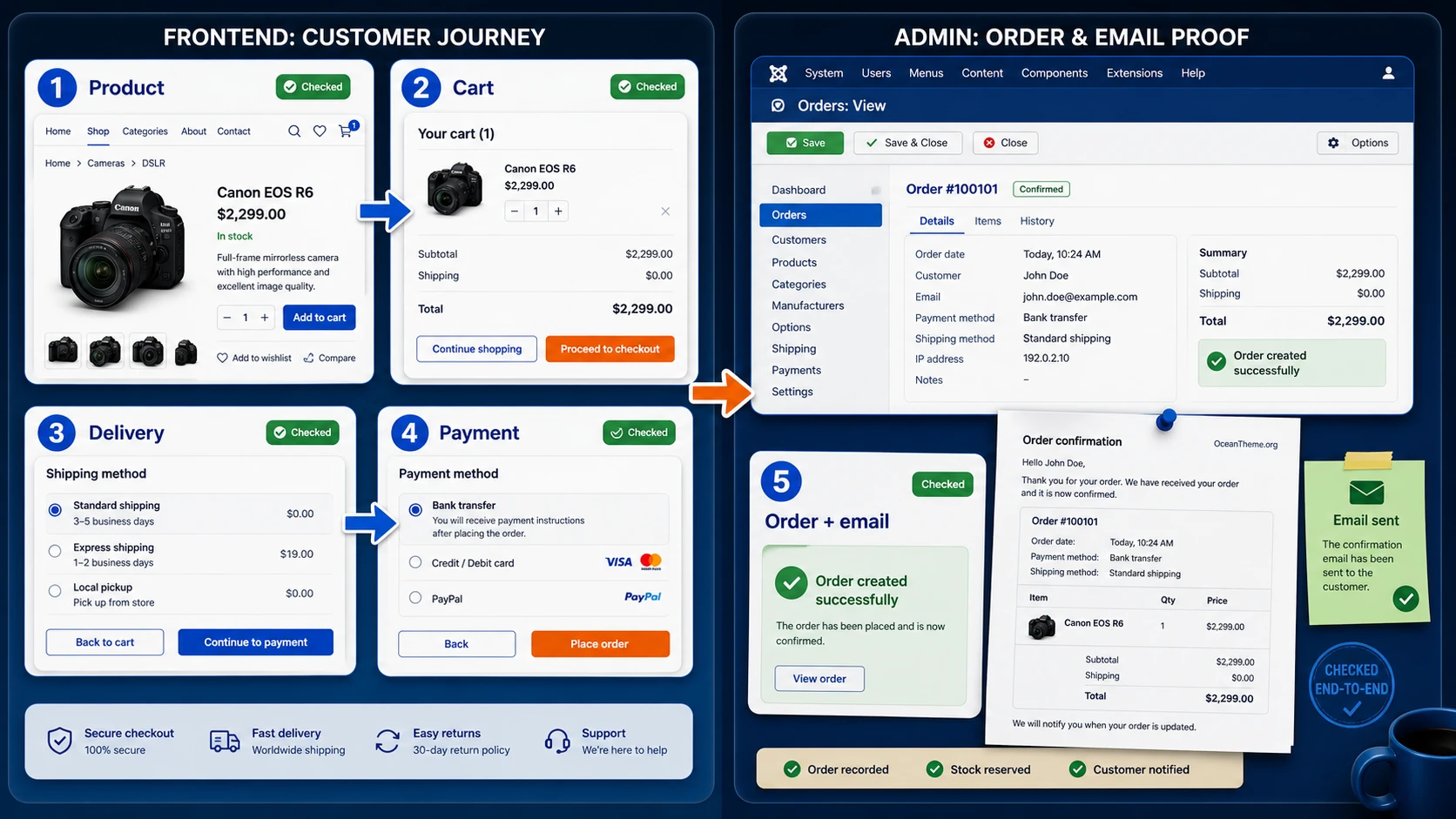Increase product quantity with plus button
The image size is (1456, 819).
pos(265,318)
